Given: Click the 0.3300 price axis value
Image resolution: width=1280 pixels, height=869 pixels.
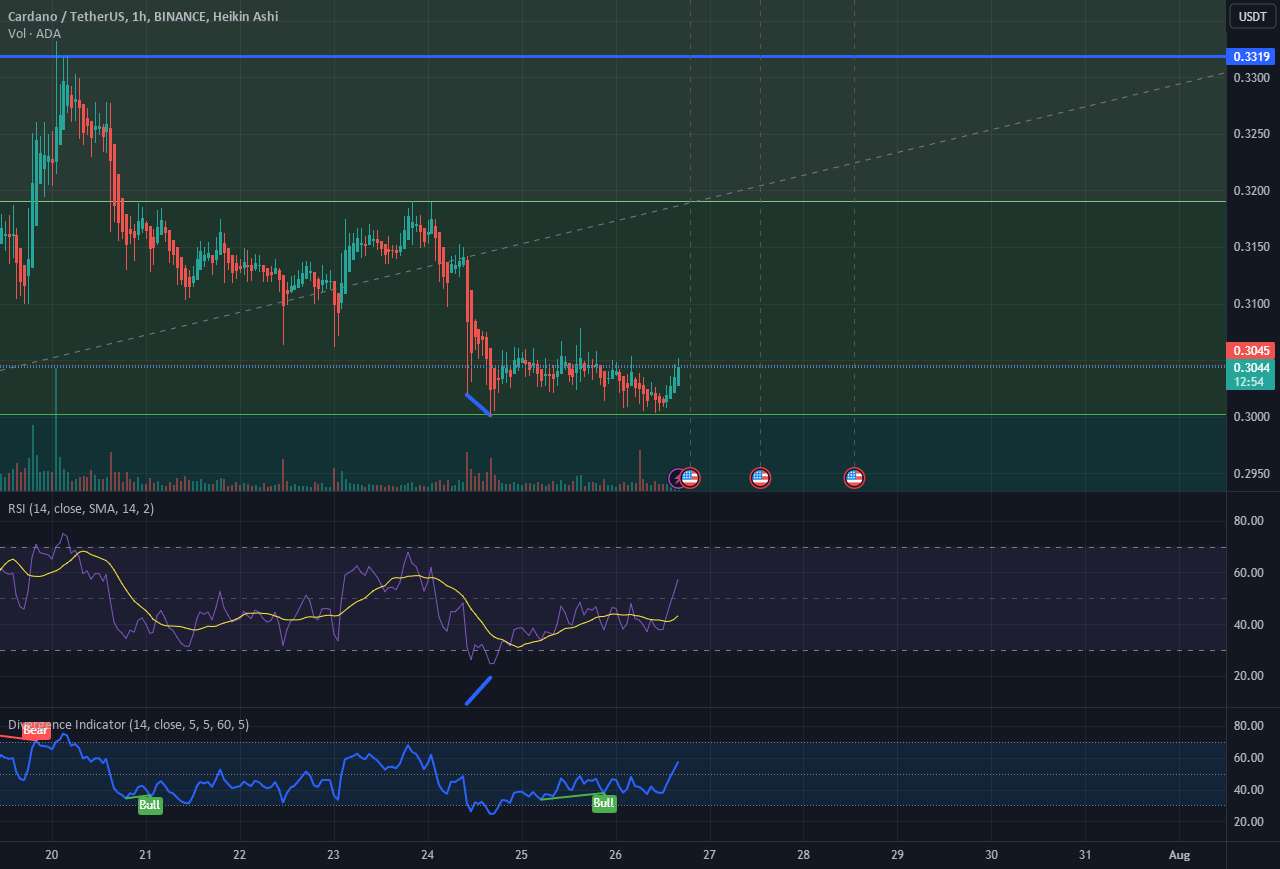Looking at the screenshot, I should tap(1251, 78).
